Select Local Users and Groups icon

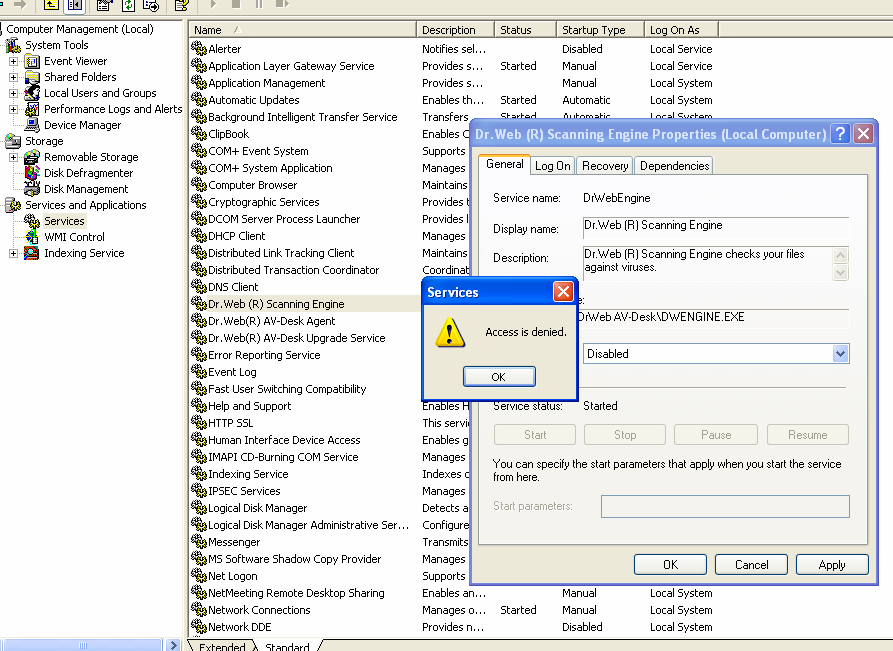point(32,93)
